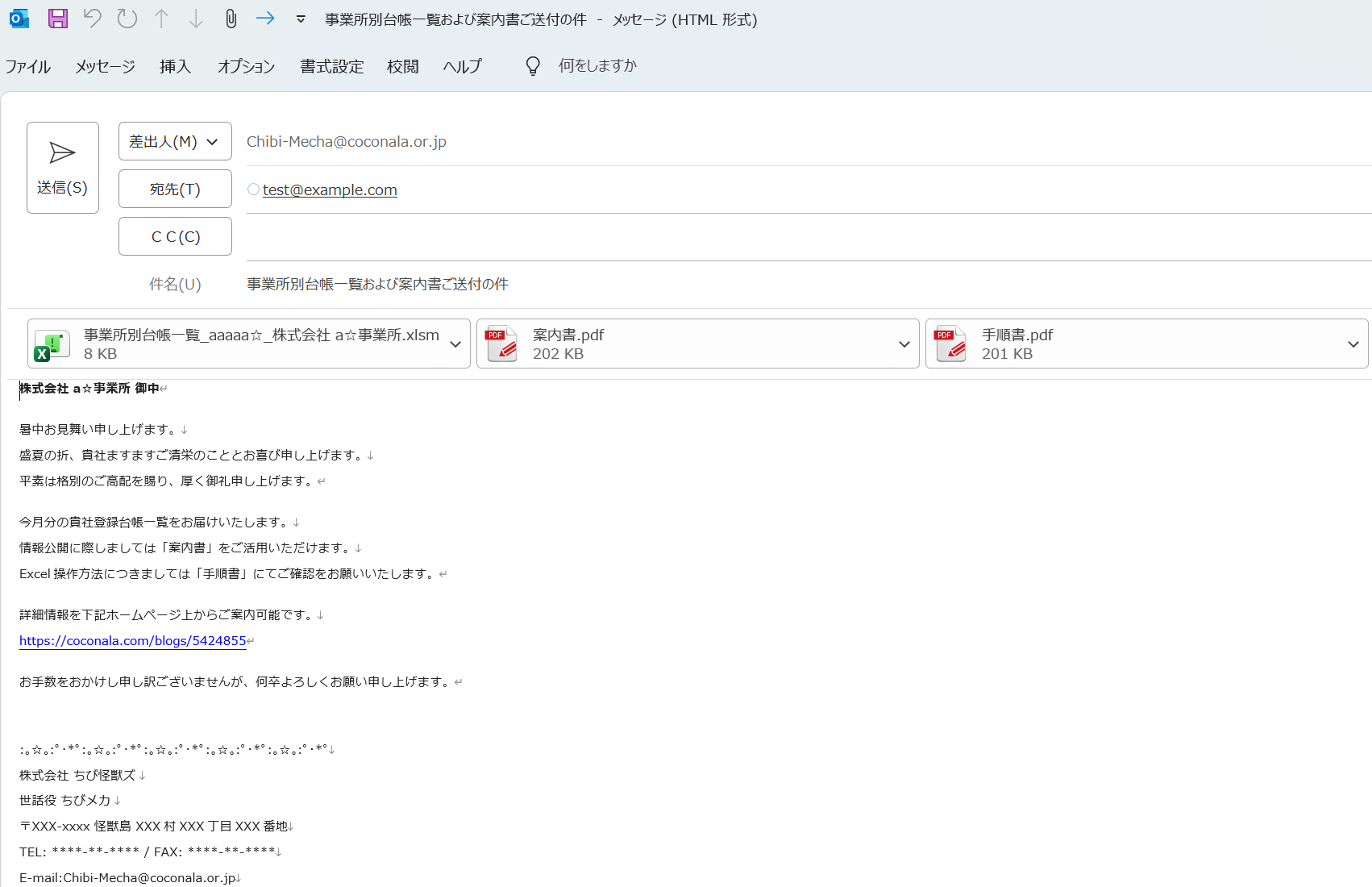Click the Undo arrow icon
Viewport: 1372px width, 887px height.
(x=93, y=19)
